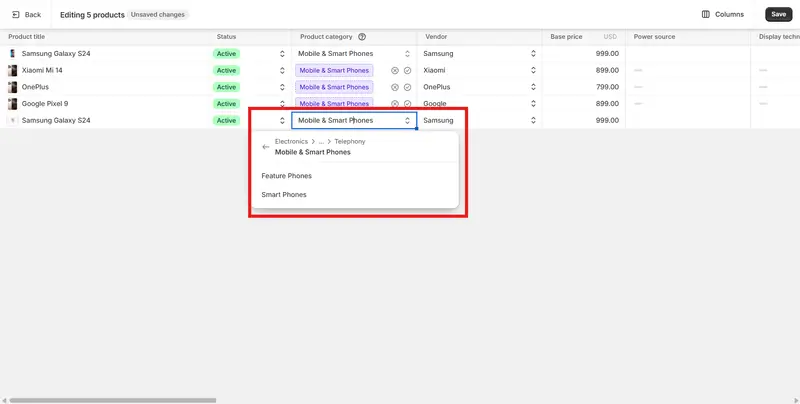The width and height of the screenshot is (800, 404).
Task: Click the Product category column header
Action: point(326,37)
